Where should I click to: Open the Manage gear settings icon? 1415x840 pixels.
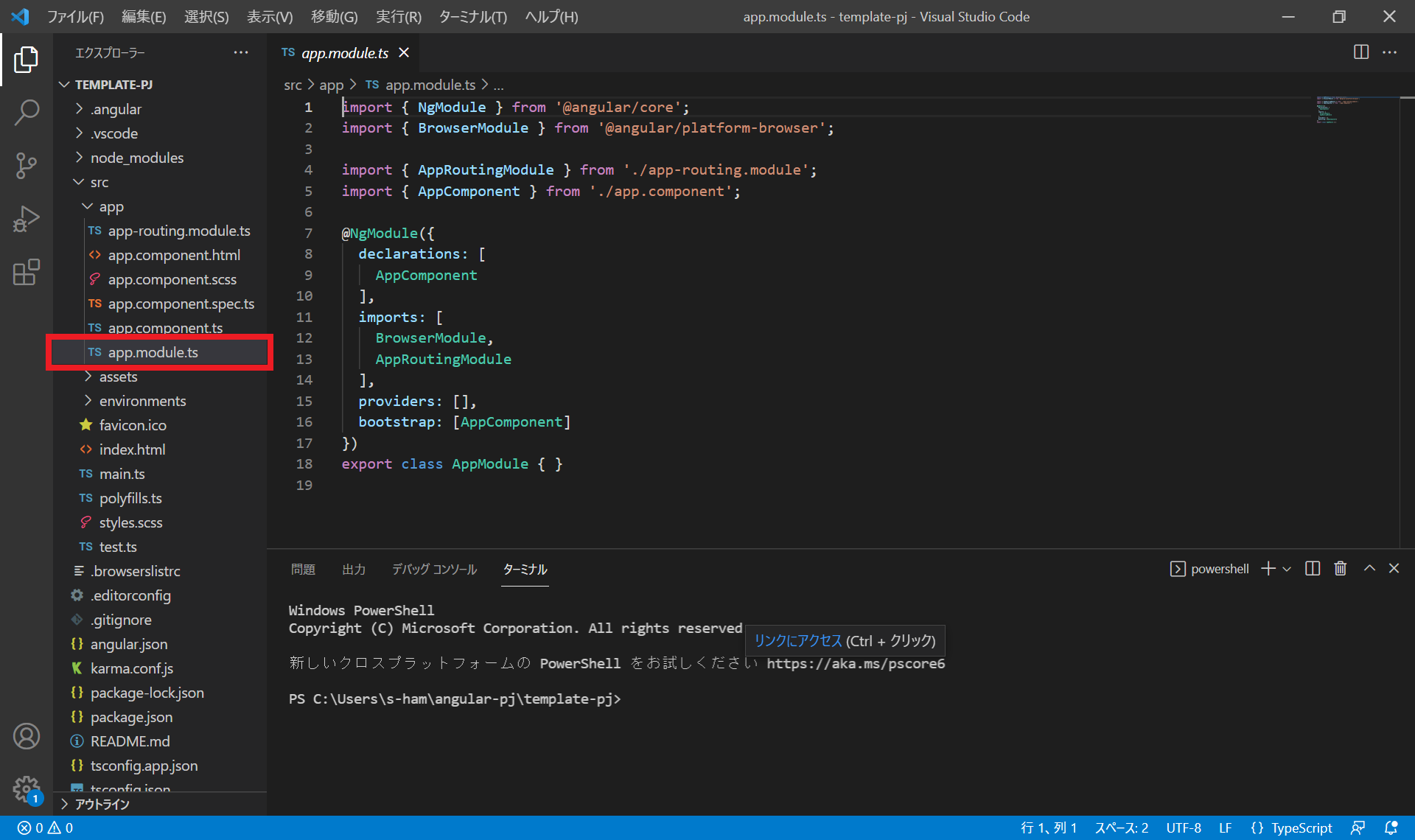point(27,789)
